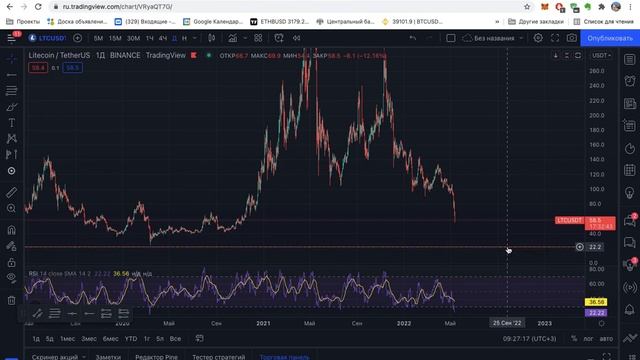This screenshot has width=640, height=360.
Task: Click the blue Опубликовать button
Action: (x=610, y=38)
